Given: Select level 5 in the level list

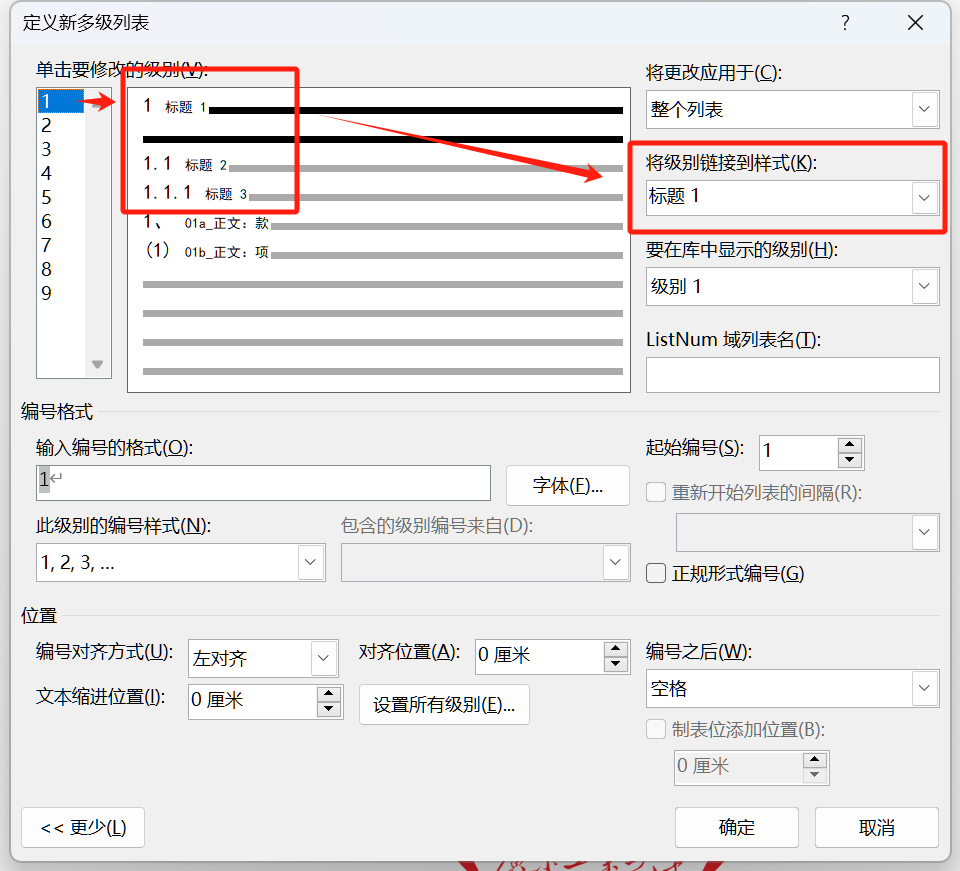Looking at the screenshot, I should coord(60,197).
